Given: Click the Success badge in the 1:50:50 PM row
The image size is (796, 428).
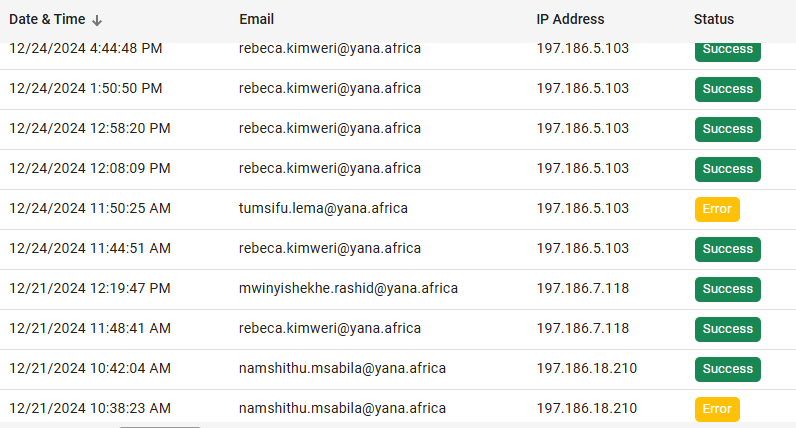Looking at the screenshot, I should click(x=727, y=89).
